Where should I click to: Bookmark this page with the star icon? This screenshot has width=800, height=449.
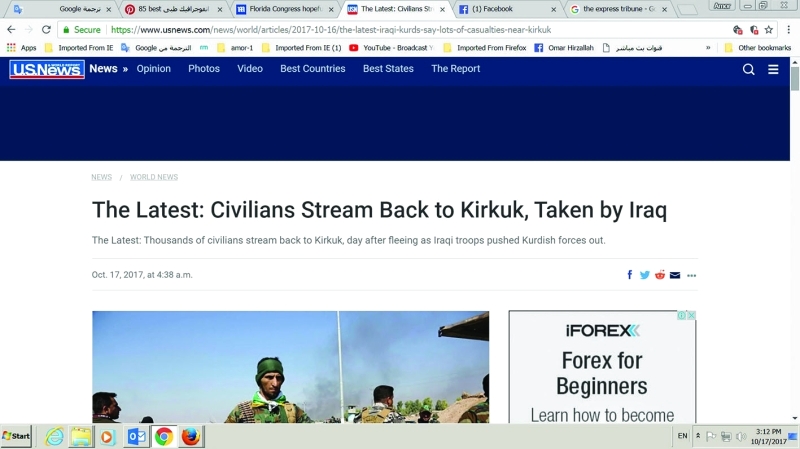tap(768, 30)
